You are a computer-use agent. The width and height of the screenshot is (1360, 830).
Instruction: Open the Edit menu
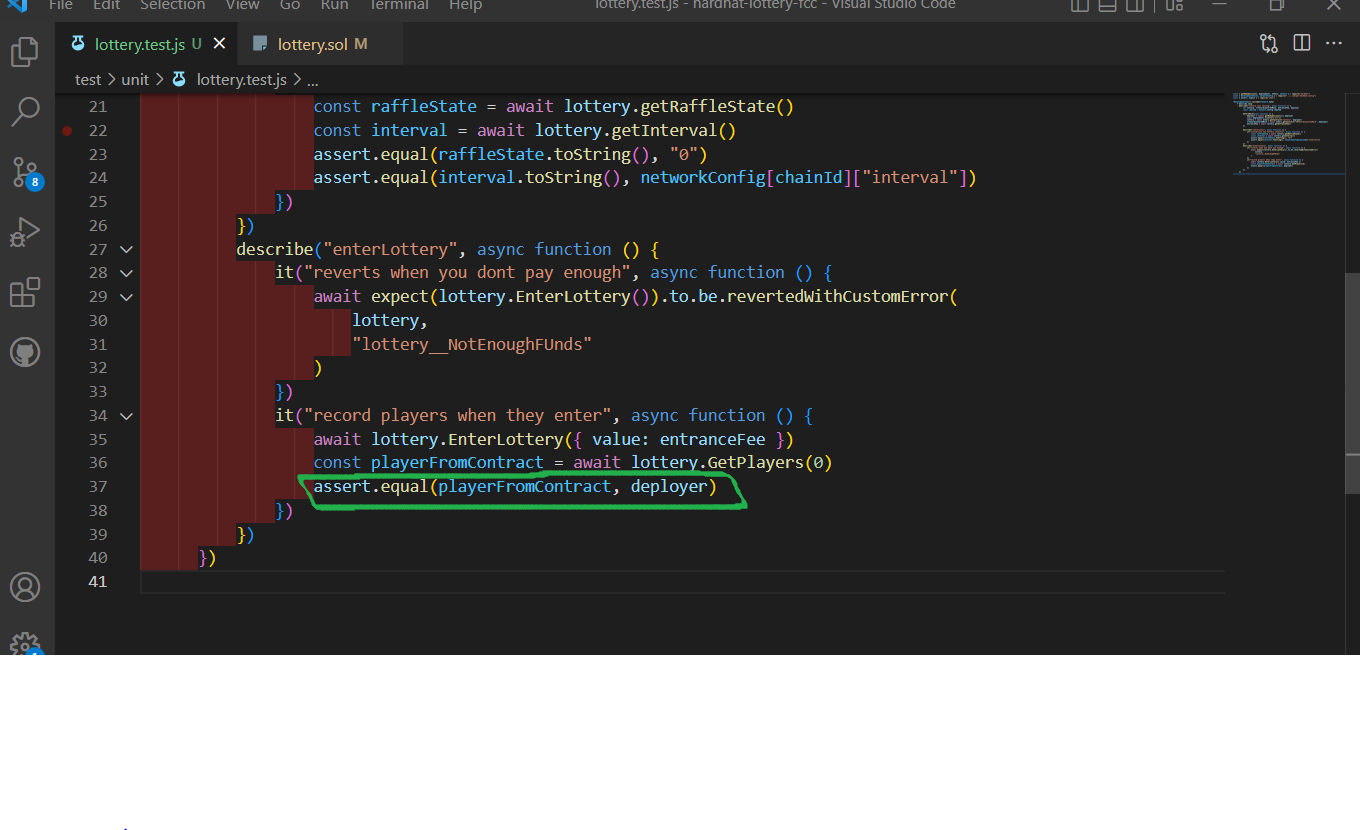click(107, 5)
